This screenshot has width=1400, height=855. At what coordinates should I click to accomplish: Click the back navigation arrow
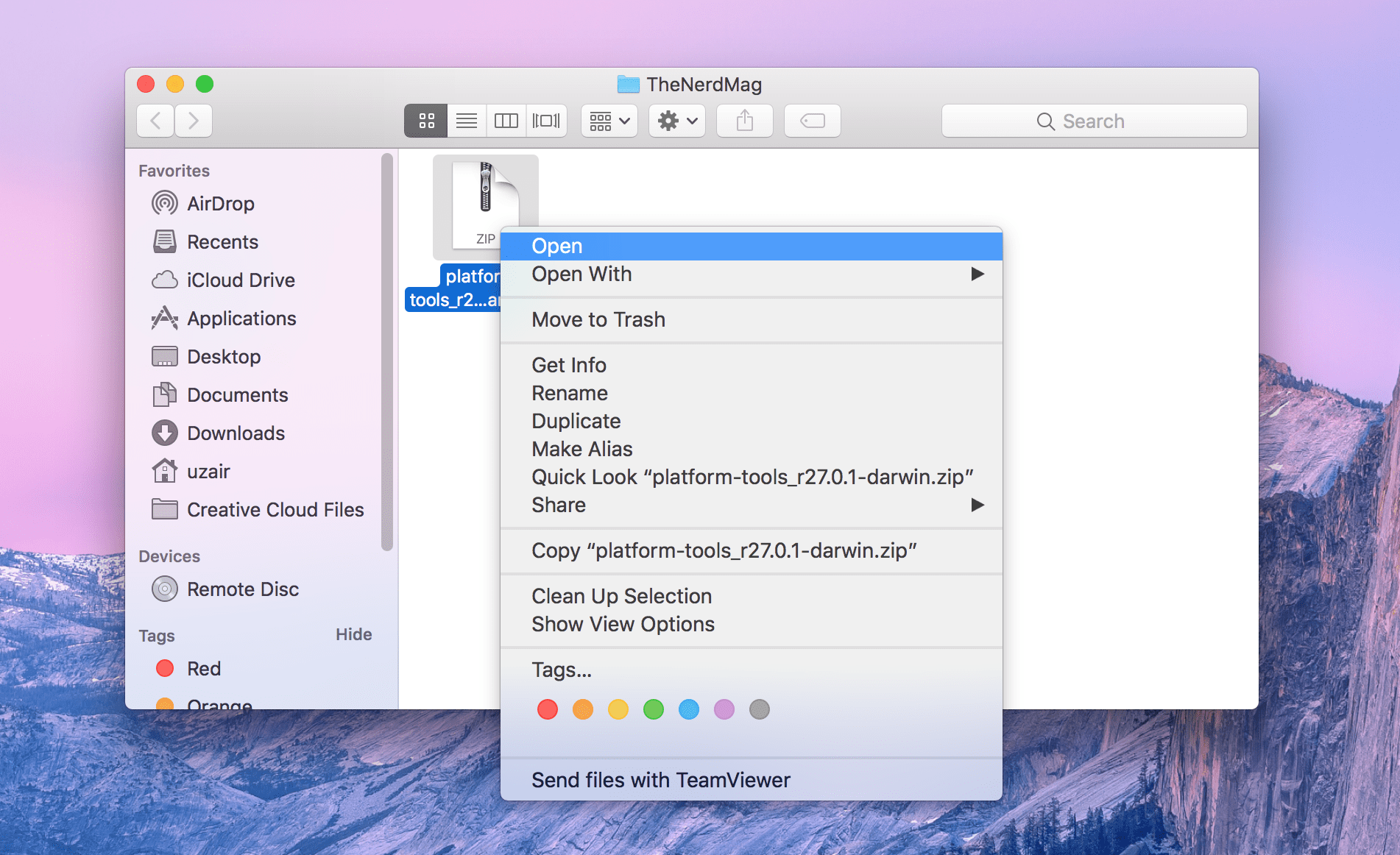click(x=156, y=121)
